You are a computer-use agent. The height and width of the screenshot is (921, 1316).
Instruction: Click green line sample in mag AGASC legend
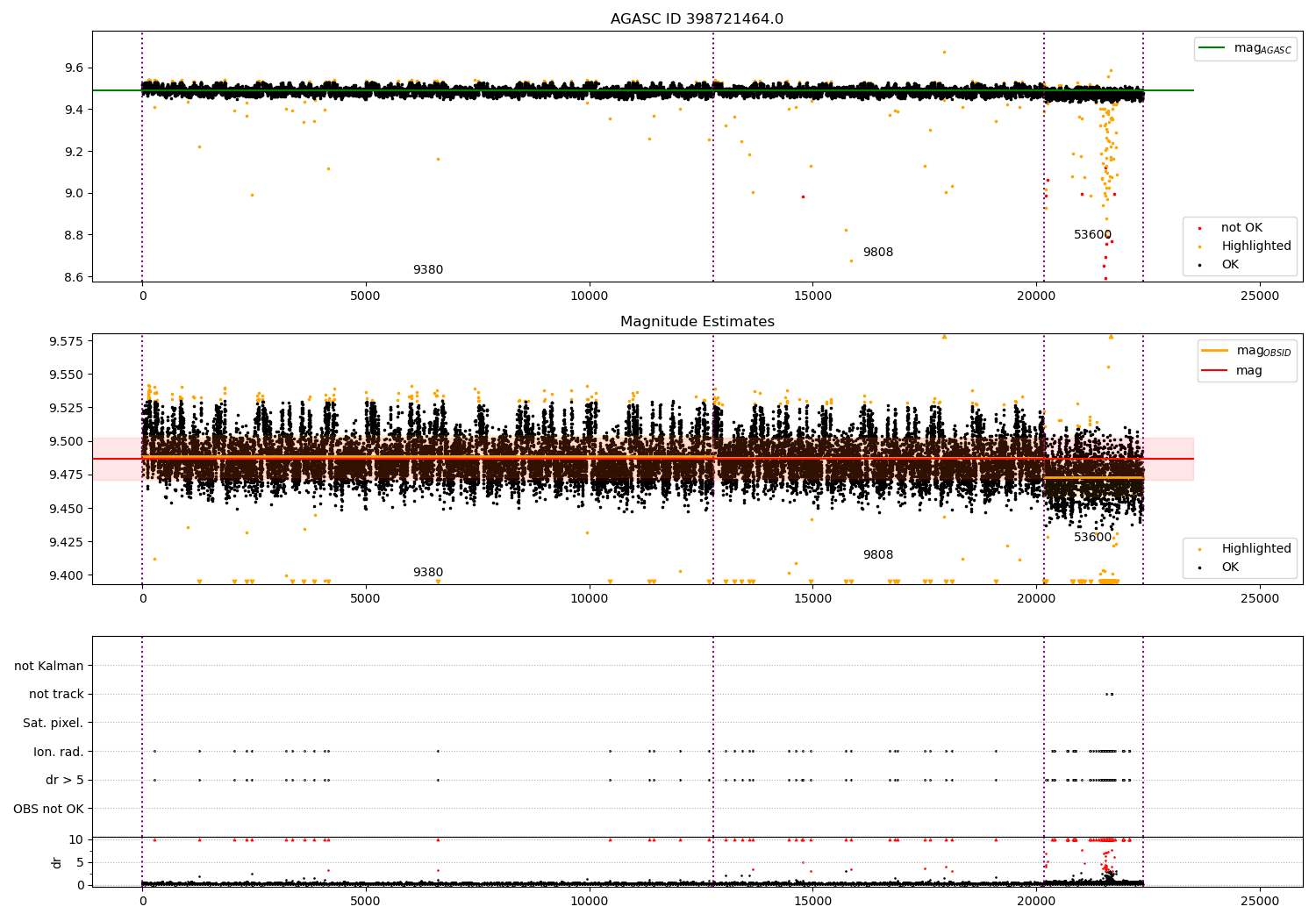pos(1213,48)
